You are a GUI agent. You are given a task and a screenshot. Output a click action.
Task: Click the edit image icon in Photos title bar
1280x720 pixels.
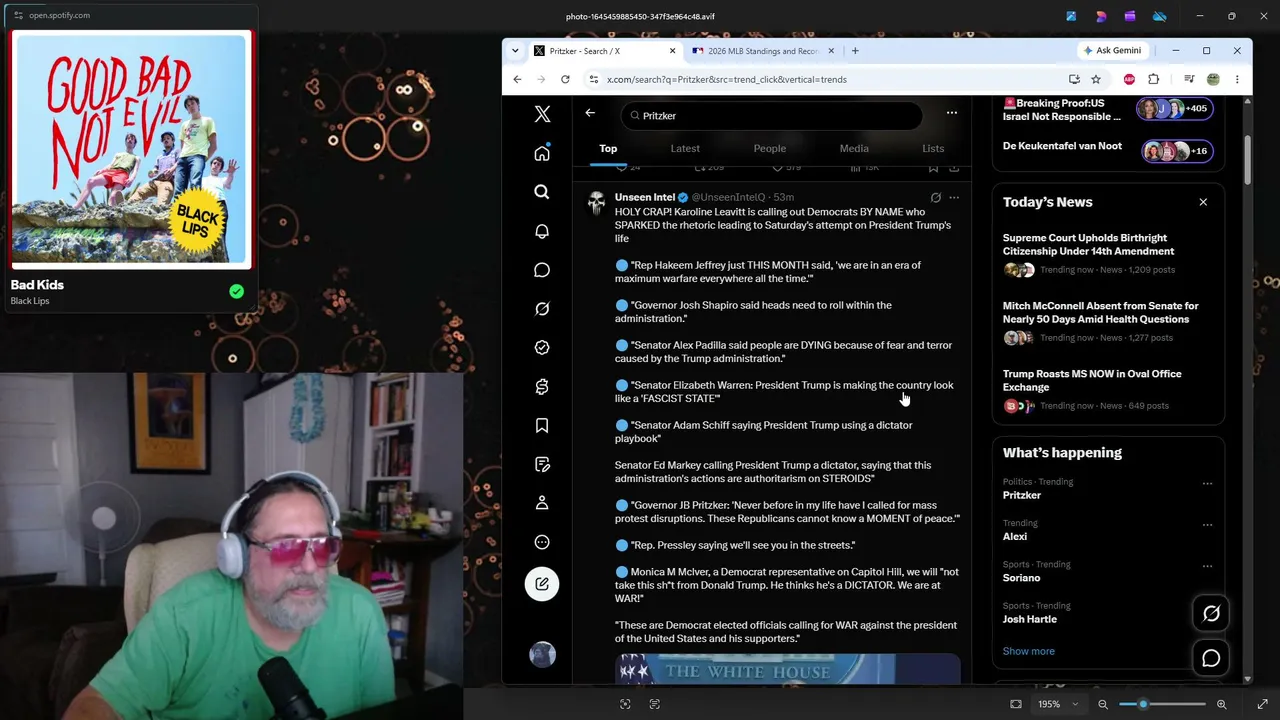(1071, 16)
